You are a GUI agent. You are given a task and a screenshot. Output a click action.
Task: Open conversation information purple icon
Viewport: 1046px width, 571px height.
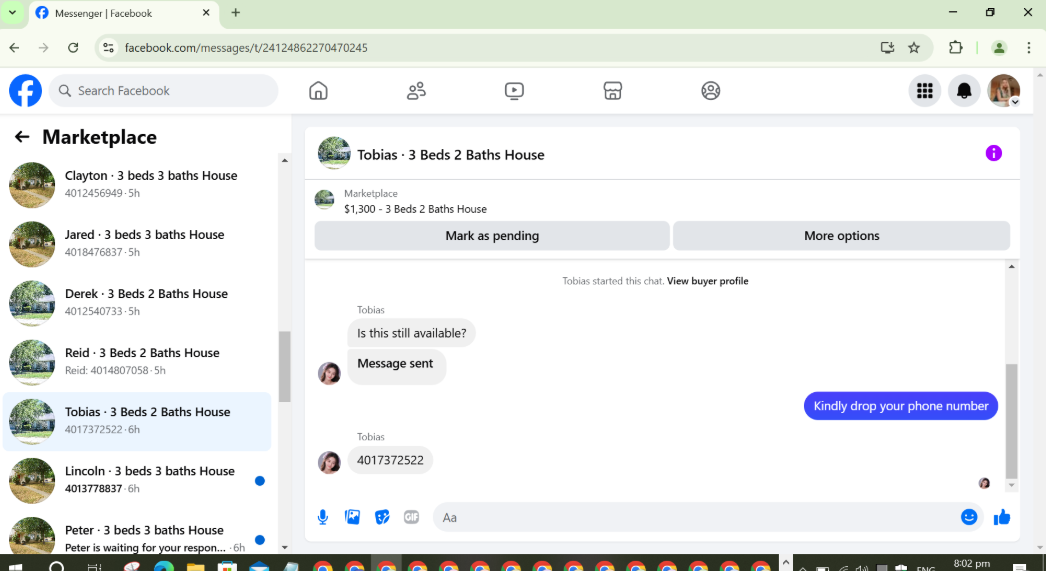[993, 153]
